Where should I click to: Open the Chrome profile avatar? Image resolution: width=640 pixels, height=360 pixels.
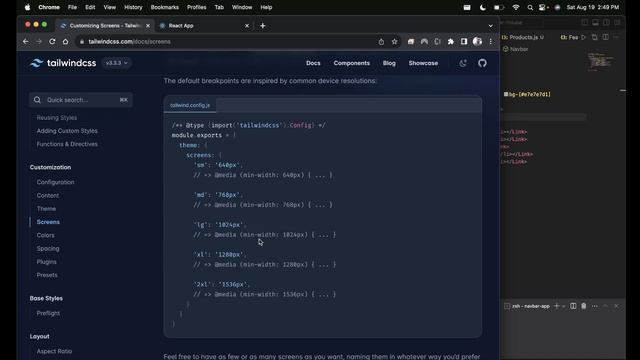pyautogui.click(x=477, y=42)
